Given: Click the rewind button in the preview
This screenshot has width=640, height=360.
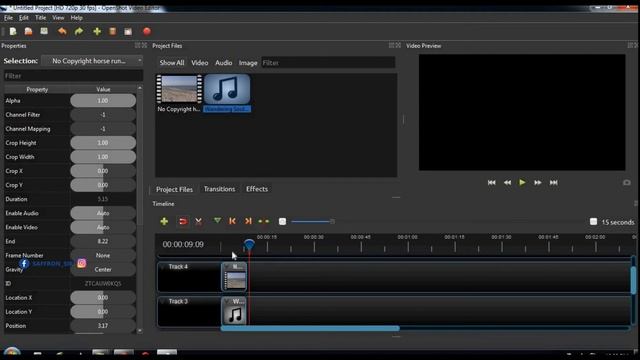Looking at the screenshot, I should [507, 182].
